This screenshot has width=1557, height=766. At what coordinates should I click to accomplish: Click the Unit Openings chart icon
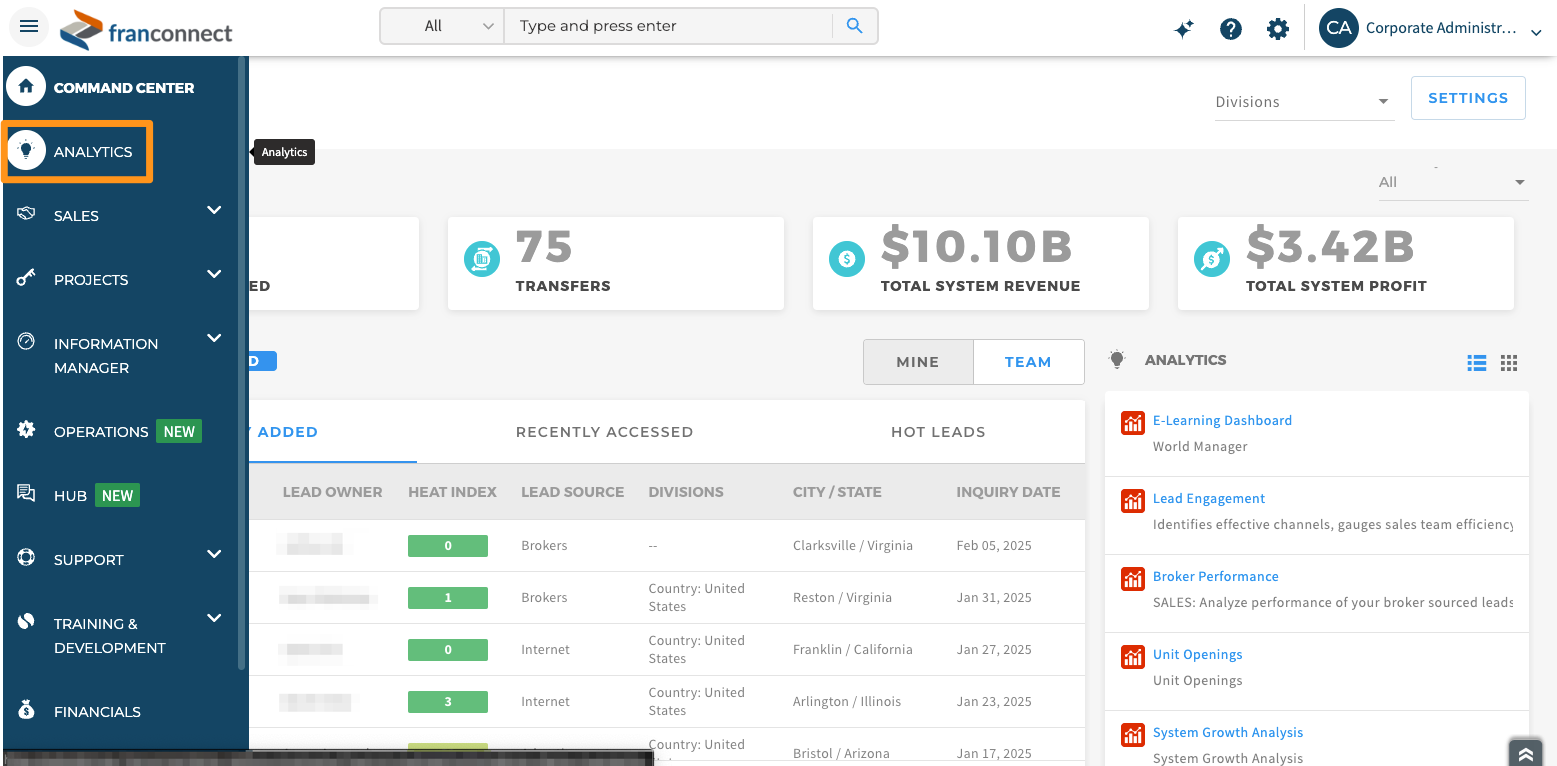click(1132, 656)
